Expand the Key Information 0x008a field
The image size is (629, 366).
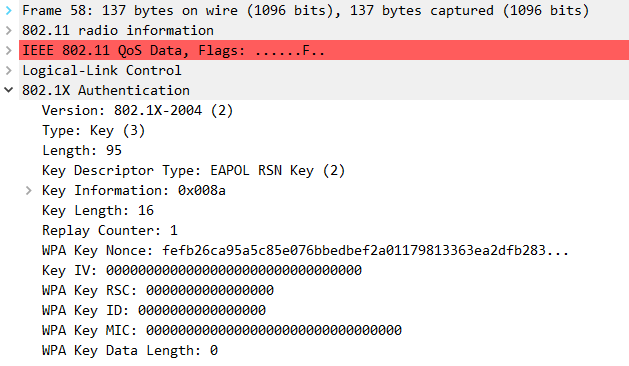(x=28, y=191)
